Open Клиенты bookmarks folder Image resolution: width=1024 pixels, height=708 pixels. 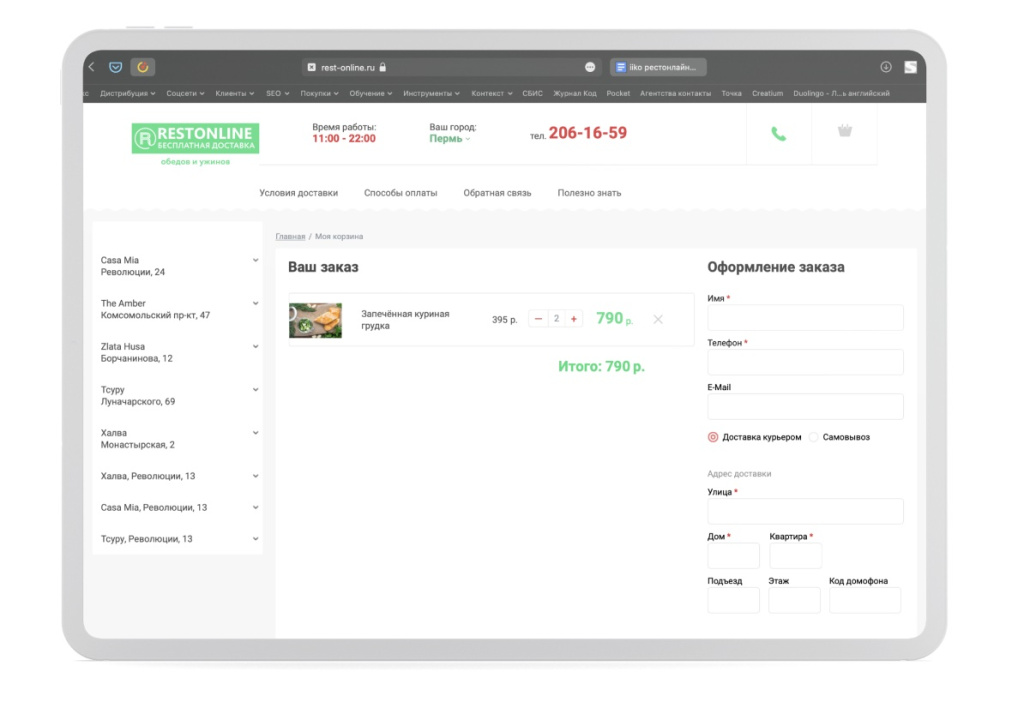234,93
